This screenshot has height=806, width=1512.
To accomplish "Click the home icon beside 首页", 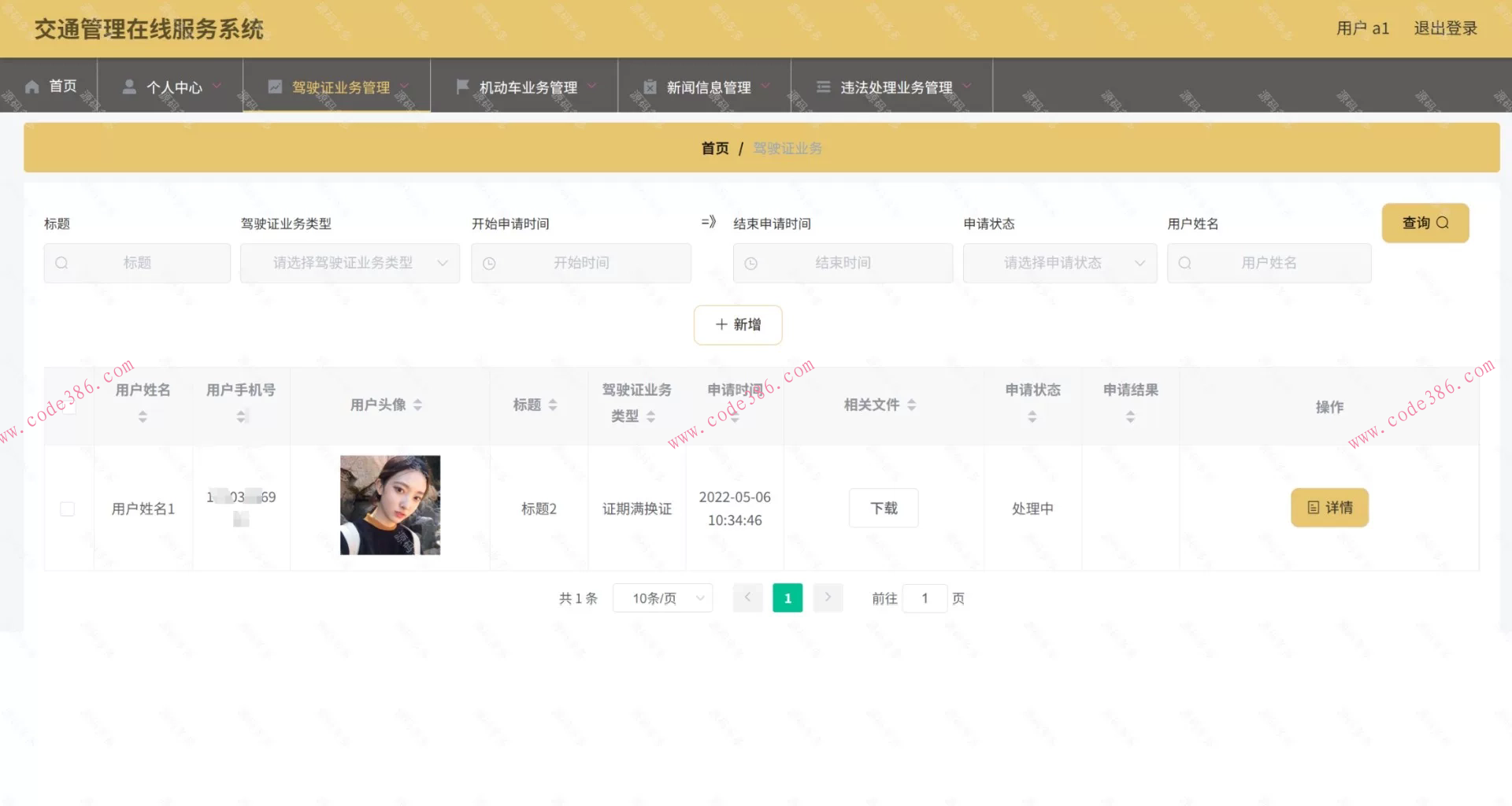I will (x=32, y=87).
